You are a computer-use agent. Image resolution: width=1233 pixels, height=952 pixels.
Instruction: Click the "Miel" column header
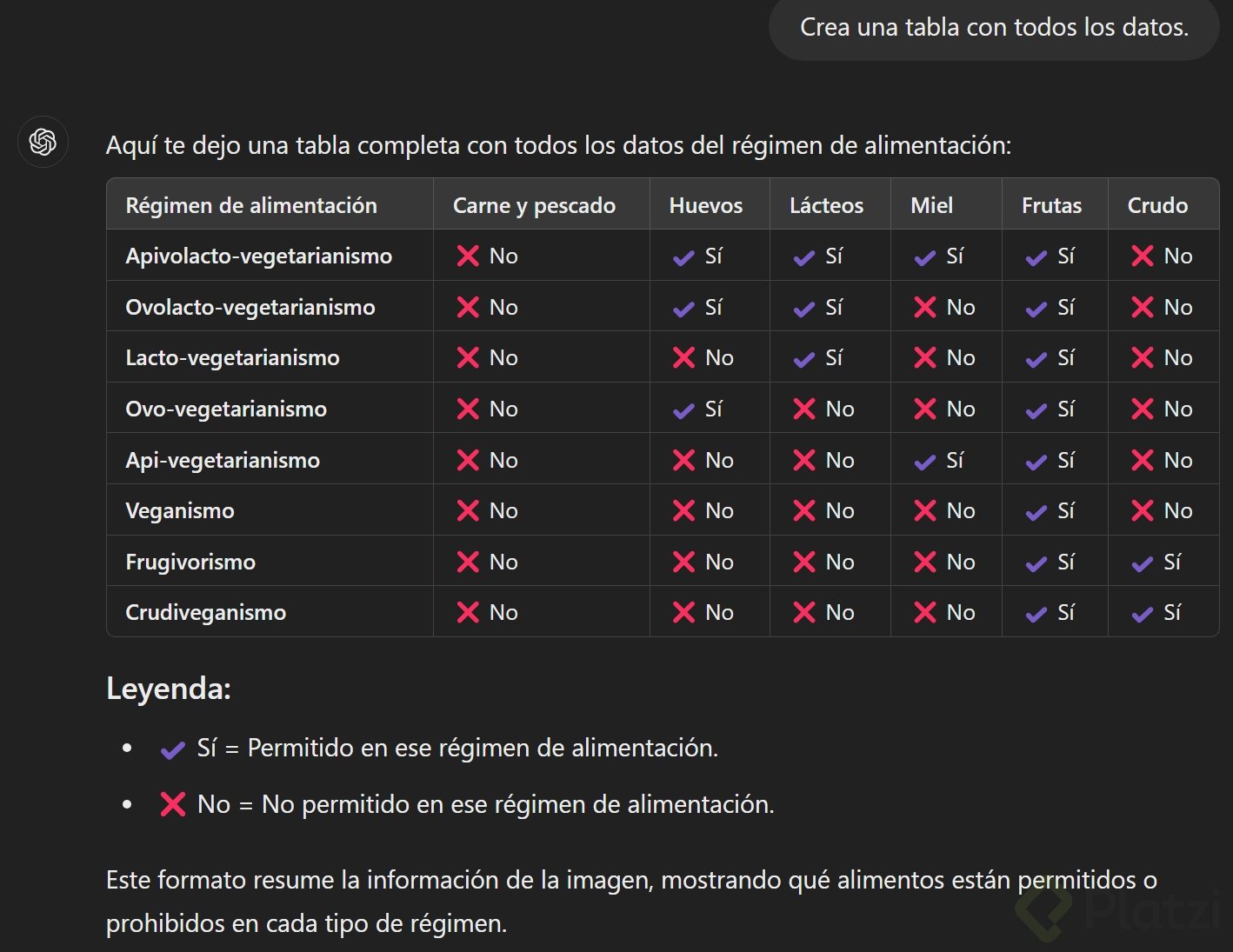point(931,205)
